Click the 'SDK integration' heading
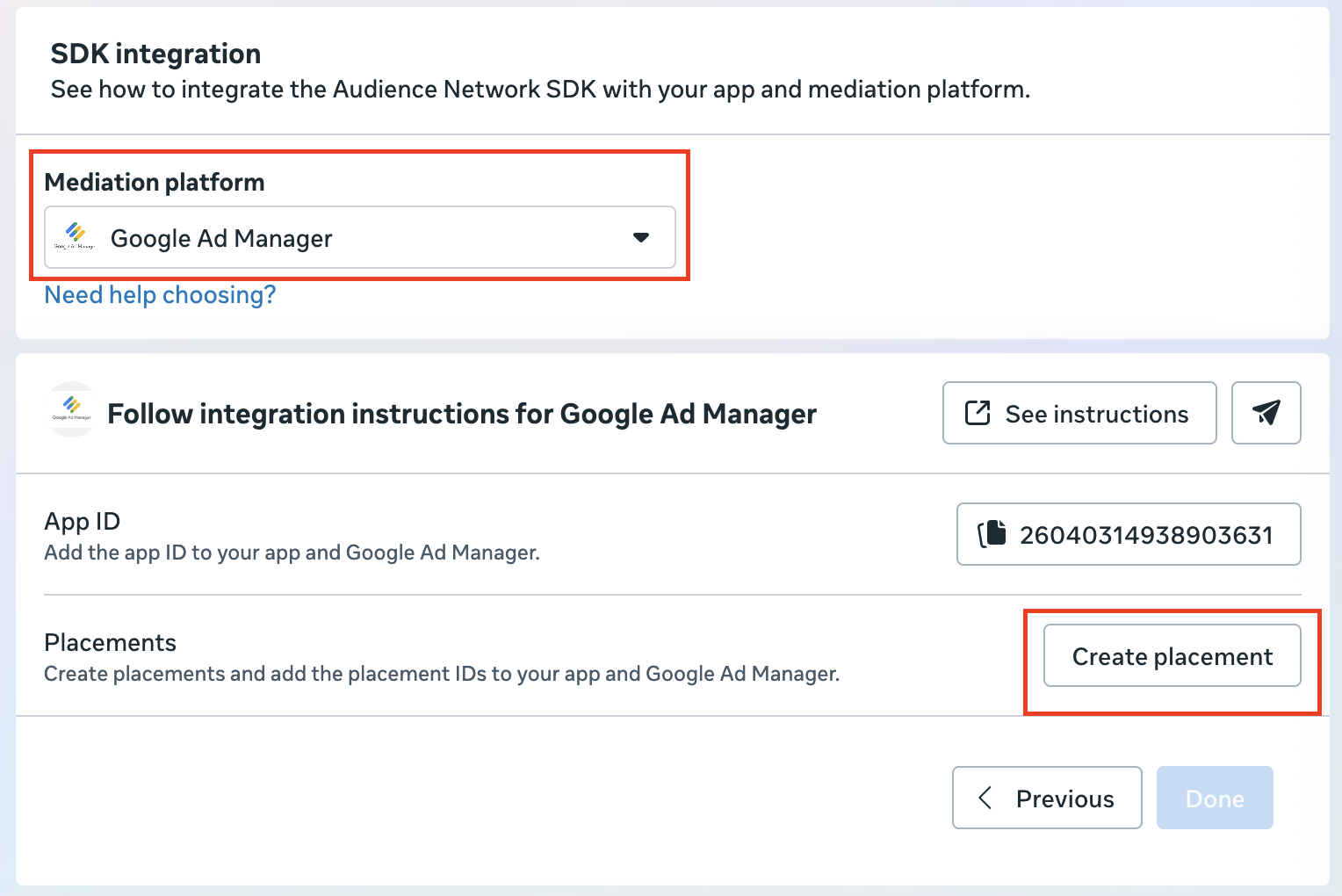Image resolution: width=1342 pixels, height=896 pixels. click(x=155, y=54)
